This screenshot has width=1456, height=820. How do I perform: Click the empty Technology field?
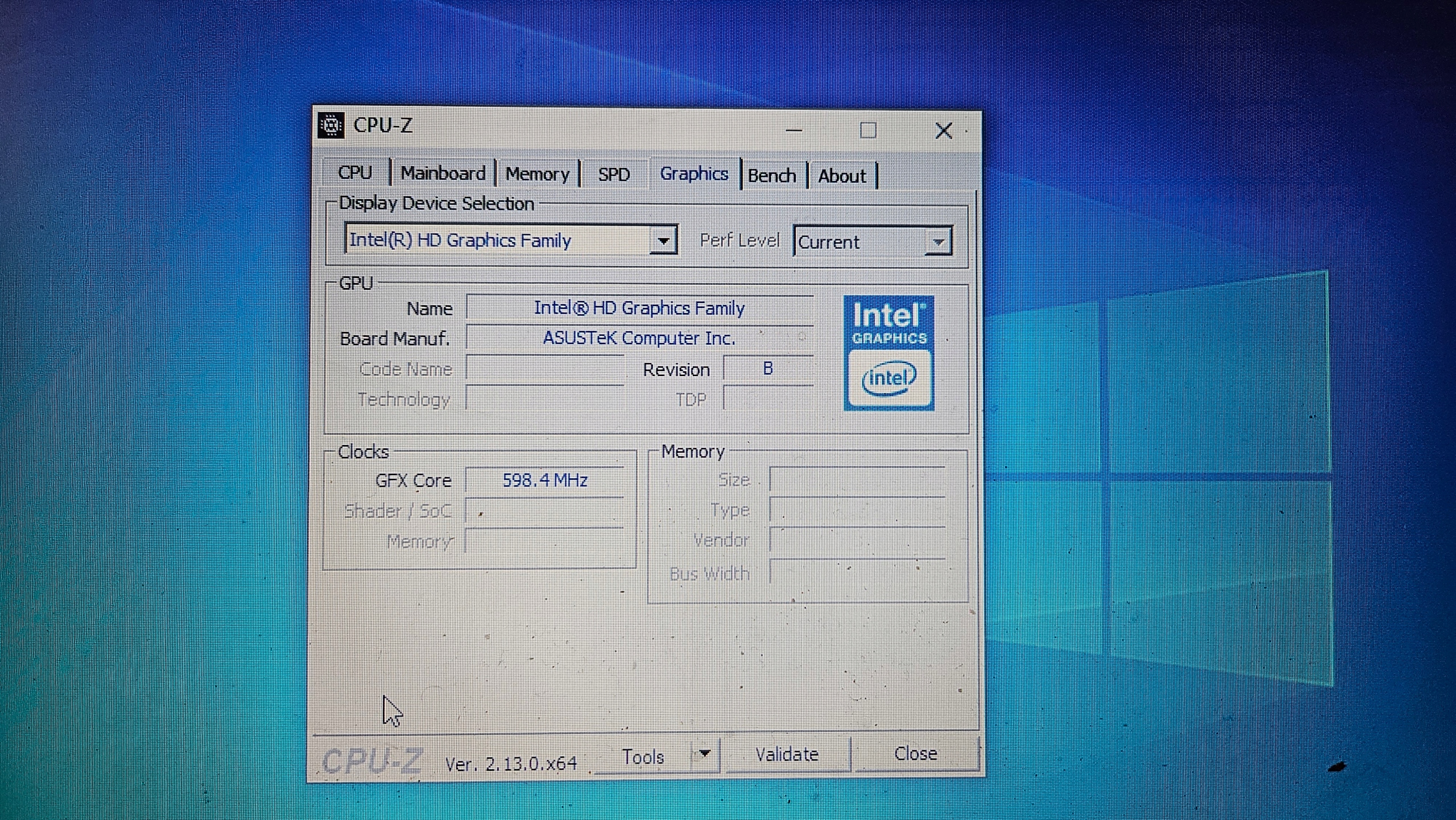pyautogui.click(x=545, y=399)
